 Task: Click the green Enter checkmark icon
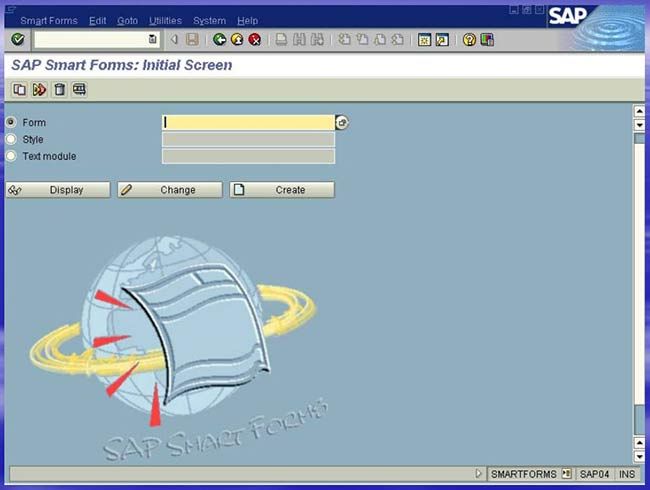[17, 39]
